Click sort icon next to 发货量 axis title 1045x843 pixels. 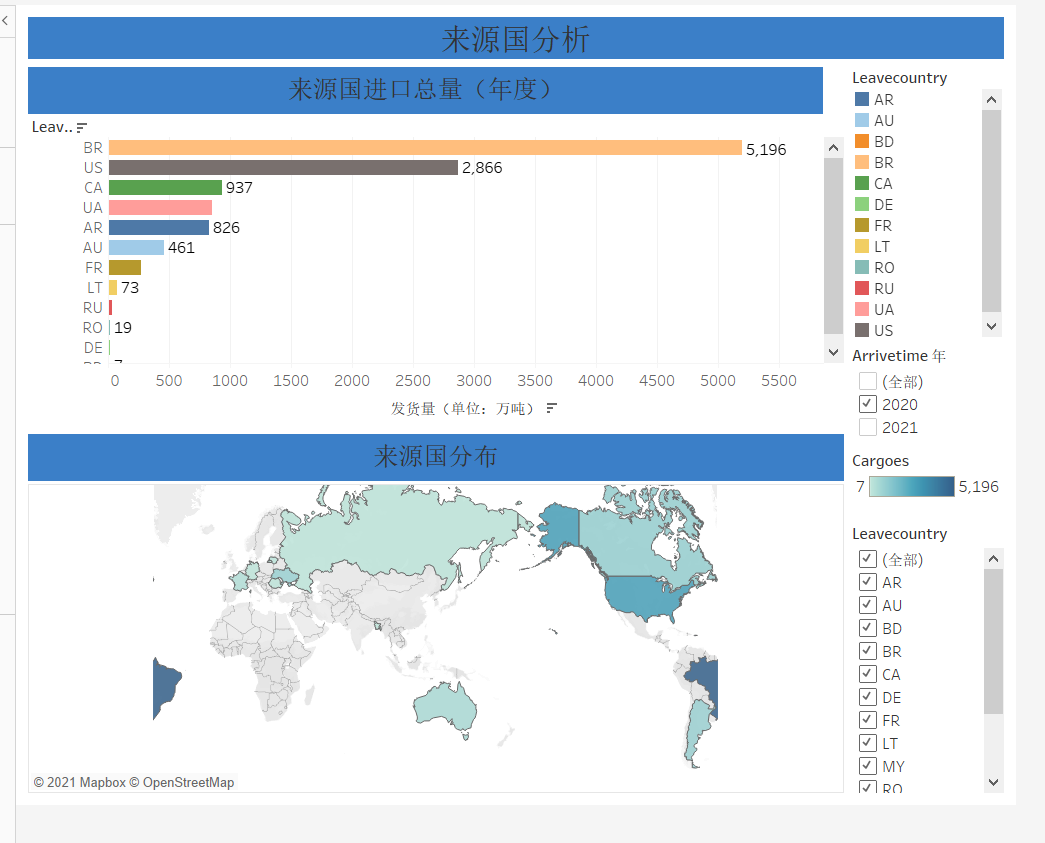click(552, 408)
